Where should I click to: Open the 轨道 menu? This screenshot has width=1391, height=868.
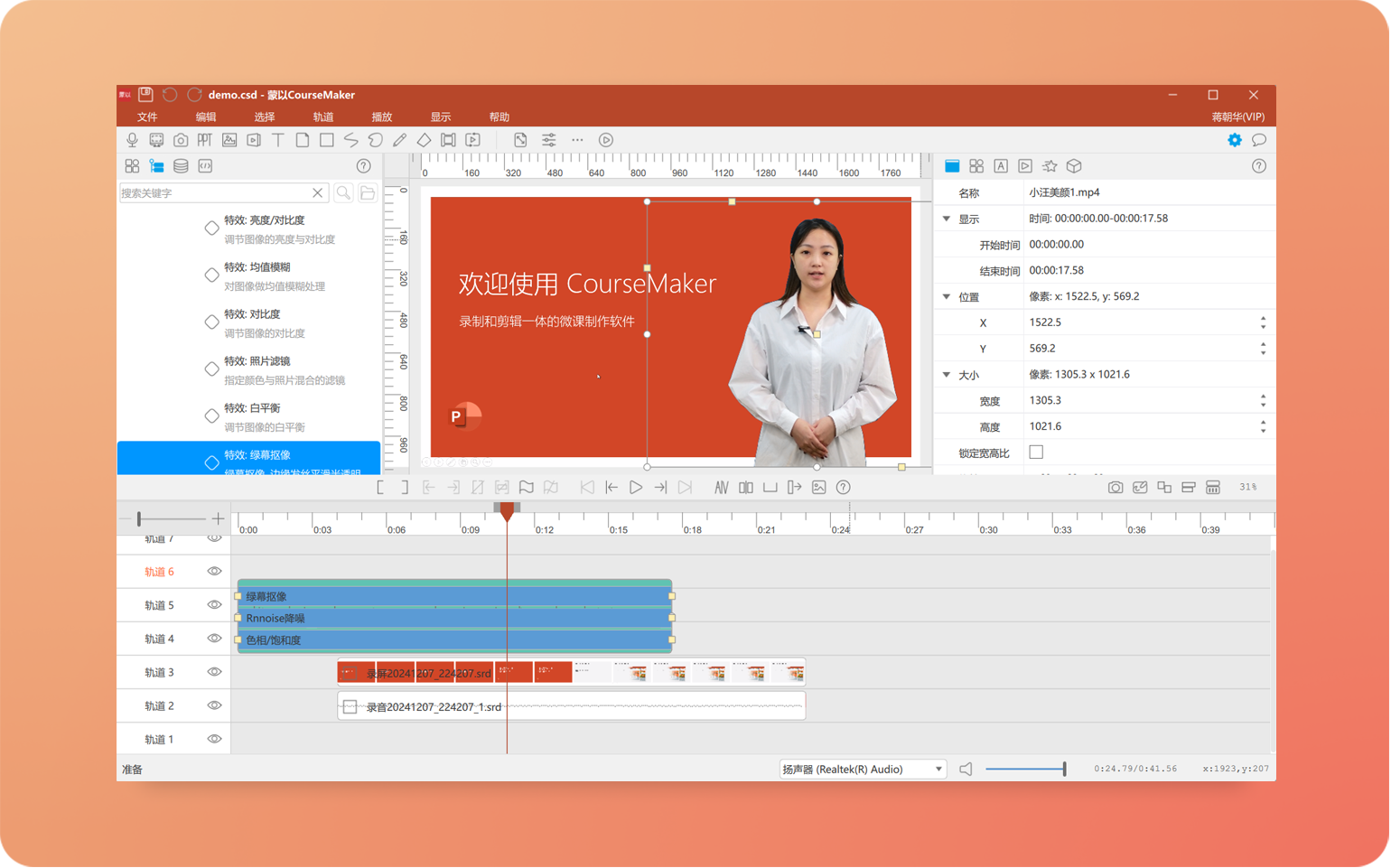click(322, 117)
